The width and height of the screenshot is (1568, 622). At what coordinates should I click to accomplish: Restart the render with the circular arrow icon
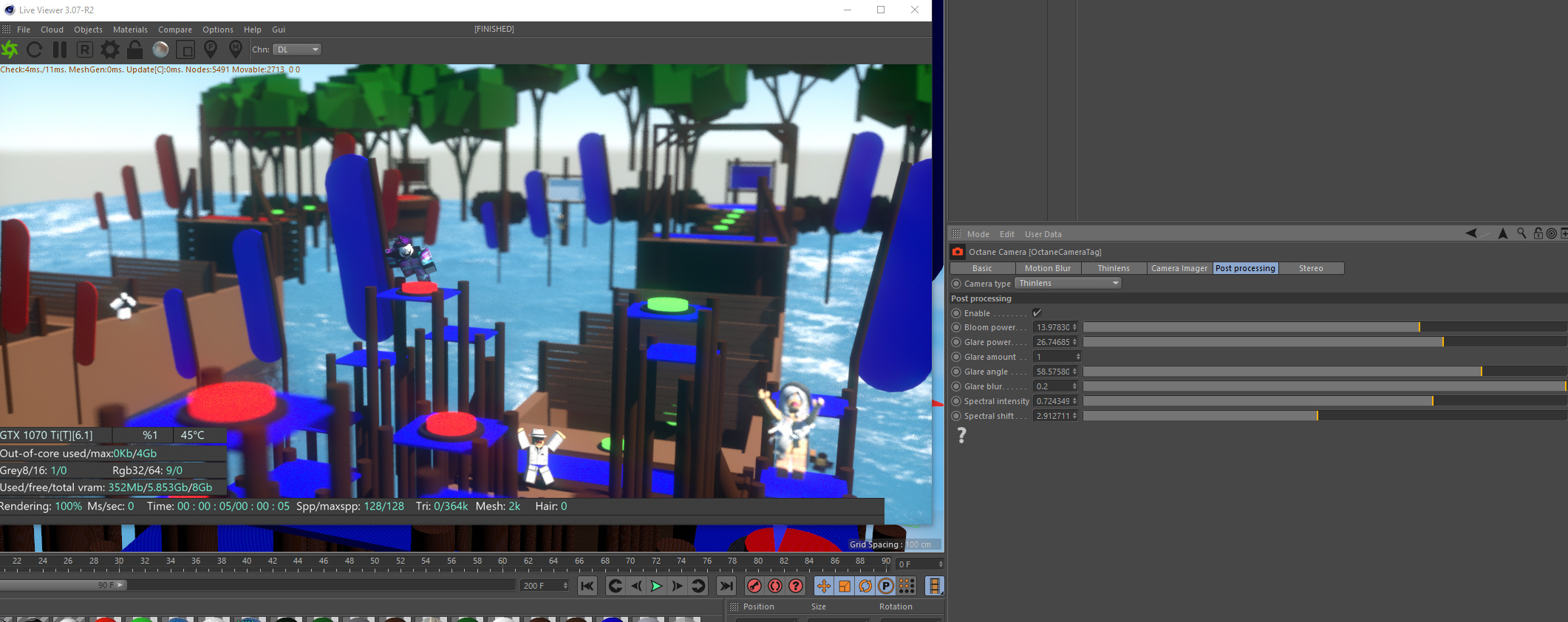35,49
